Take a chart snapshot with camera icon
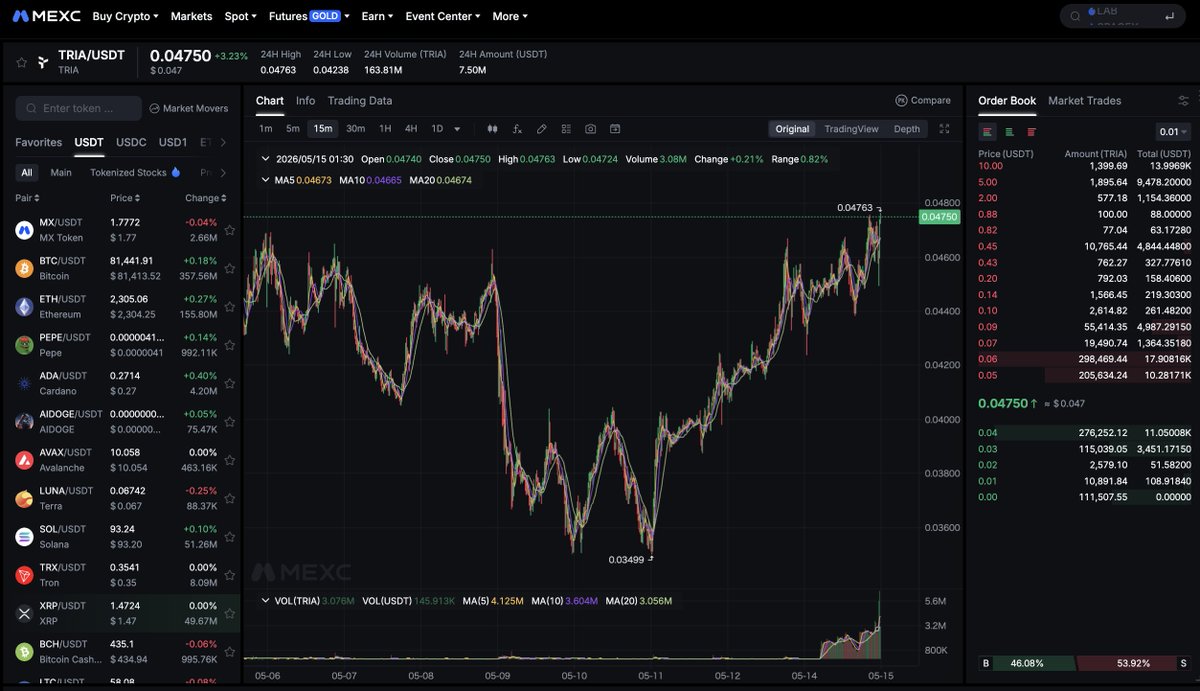Screen dimensions: 1200x691 (591, 129)
